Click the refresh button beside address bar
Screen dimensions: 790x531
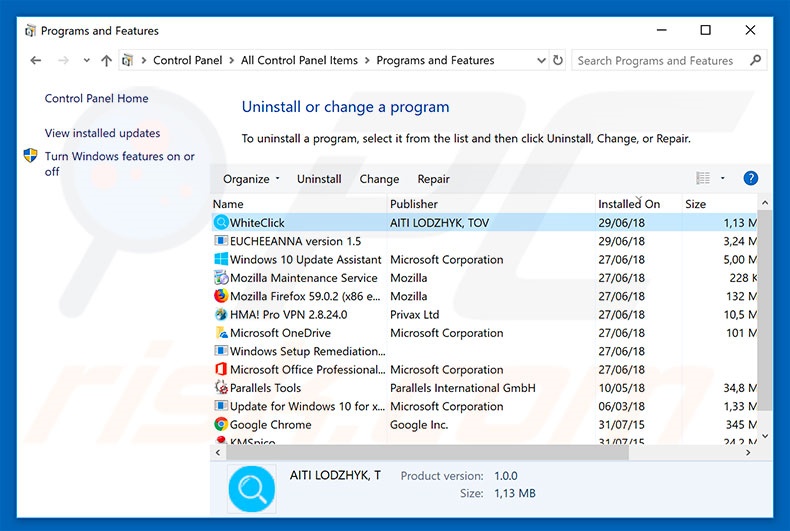click(x=558, y=61)
